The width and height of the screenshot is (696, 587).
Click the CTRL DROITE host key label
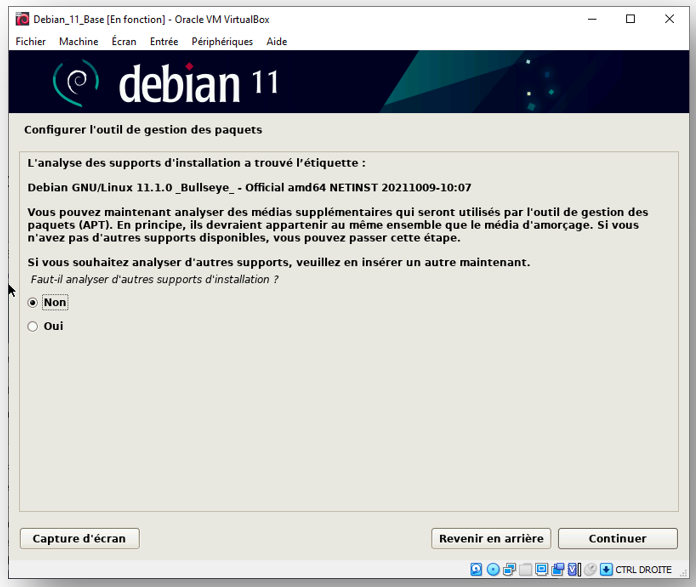coord(643,570)
